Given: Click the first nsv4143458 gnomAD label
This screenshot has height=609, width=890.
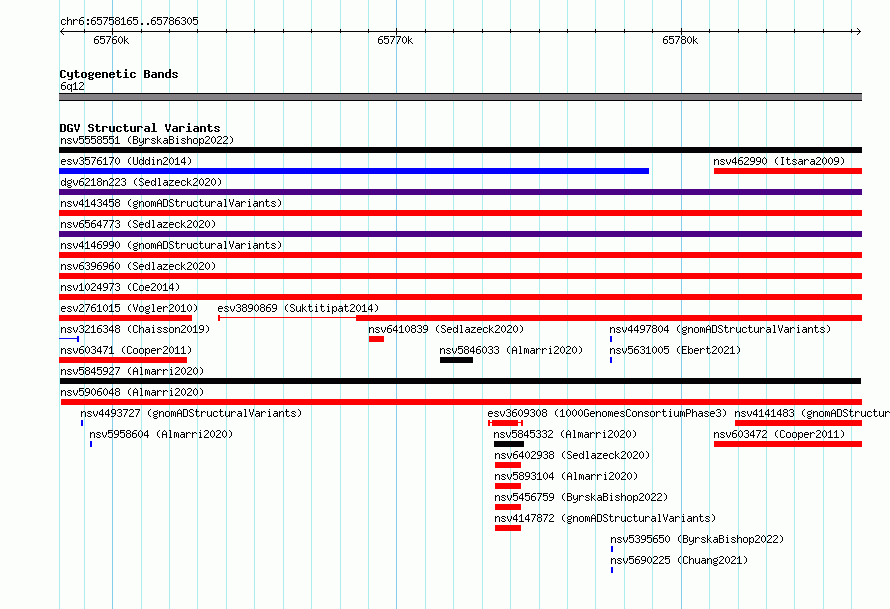Looking at the screenshot, I should 171,203.
